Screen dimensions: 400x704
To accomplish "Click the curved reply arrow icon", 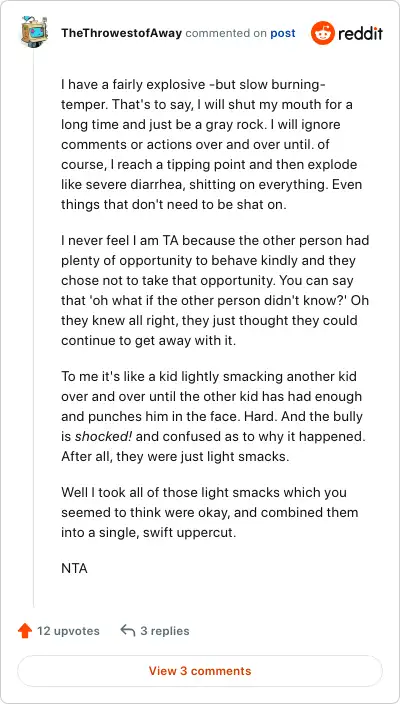I will [128, 631].
